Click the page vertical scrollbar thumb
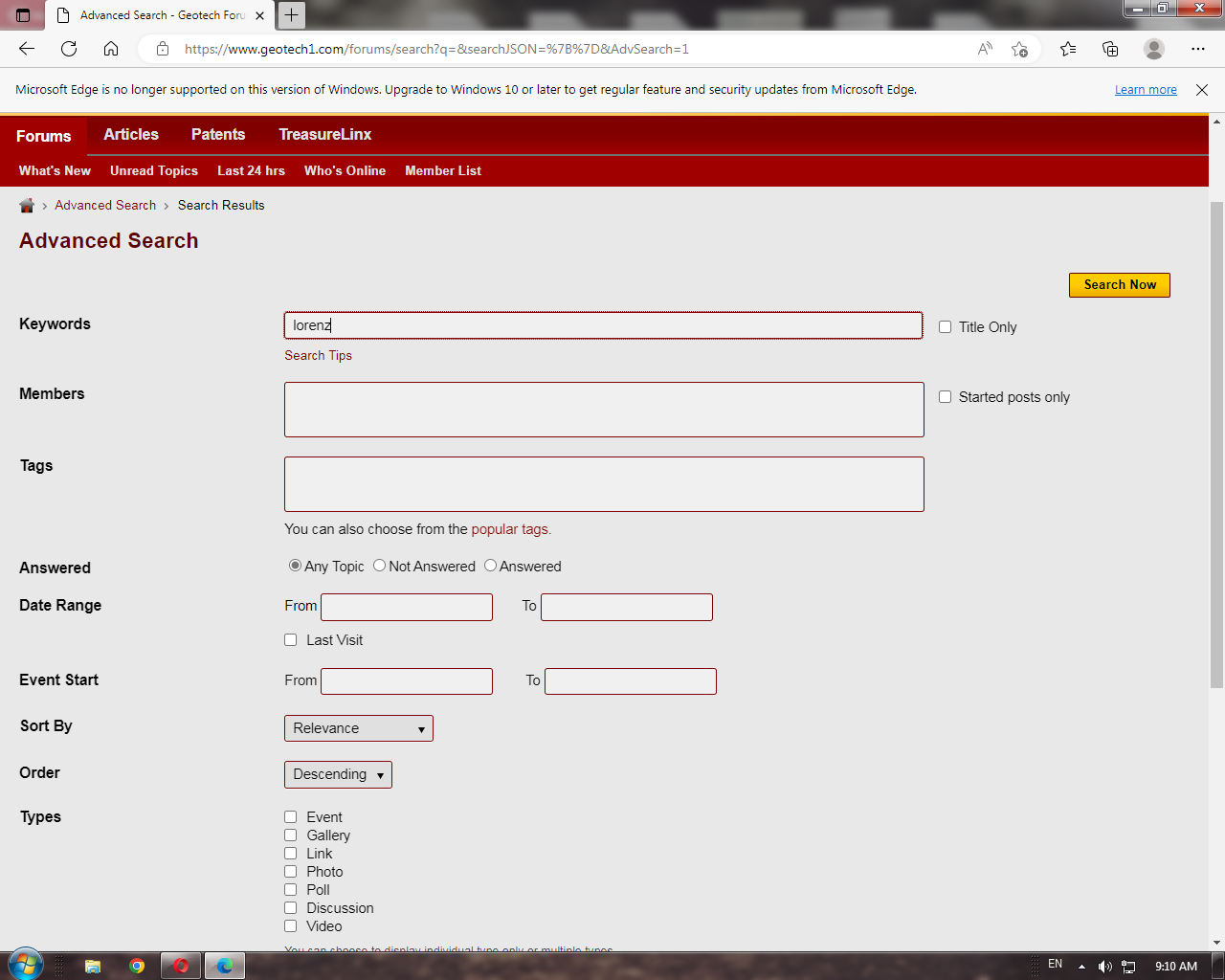This screenshot has height=980, width=1225. point(1216,444)
